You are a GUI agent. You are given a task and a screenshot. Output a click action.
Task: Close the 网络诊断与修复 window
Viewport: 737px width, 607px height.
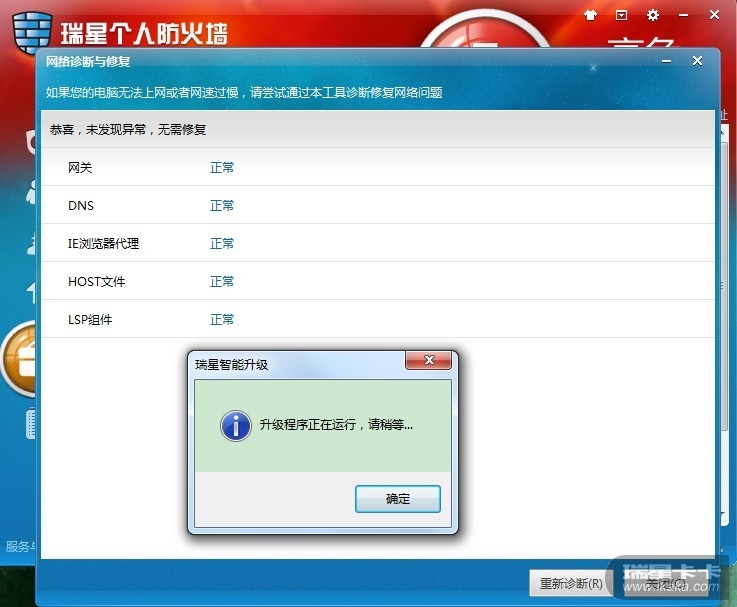point(697,61)
